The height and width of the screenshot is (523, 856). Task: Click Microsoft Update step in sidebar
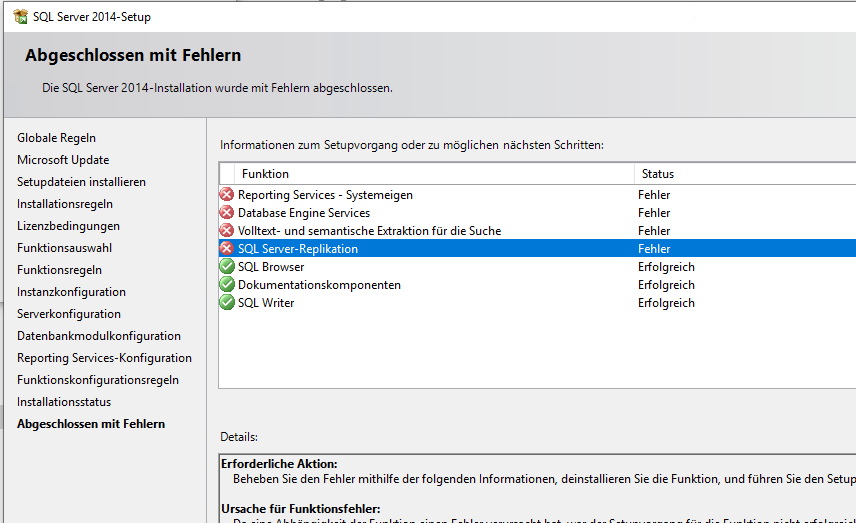coord(63,160)
